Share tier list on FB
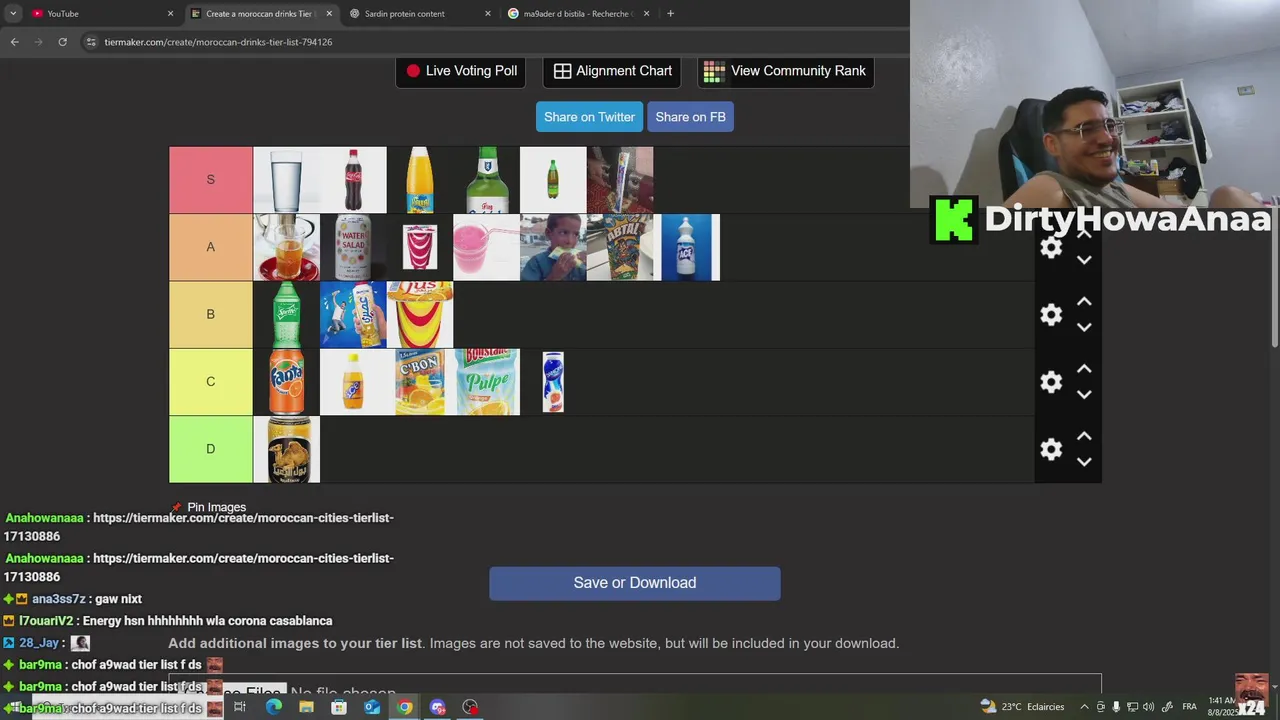The width and height of the screenshot is (1280, 720). (690, 117)
